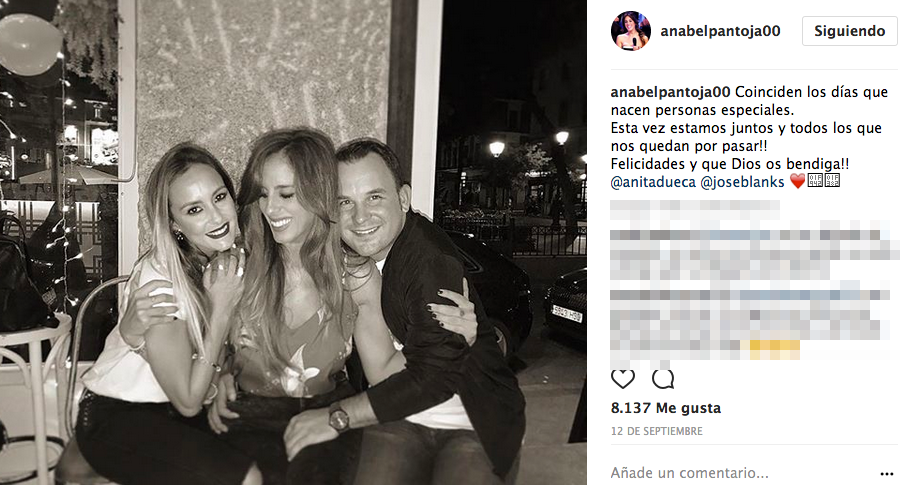Click the yellow emojis in blurred comment

click(x=770, y=346)
